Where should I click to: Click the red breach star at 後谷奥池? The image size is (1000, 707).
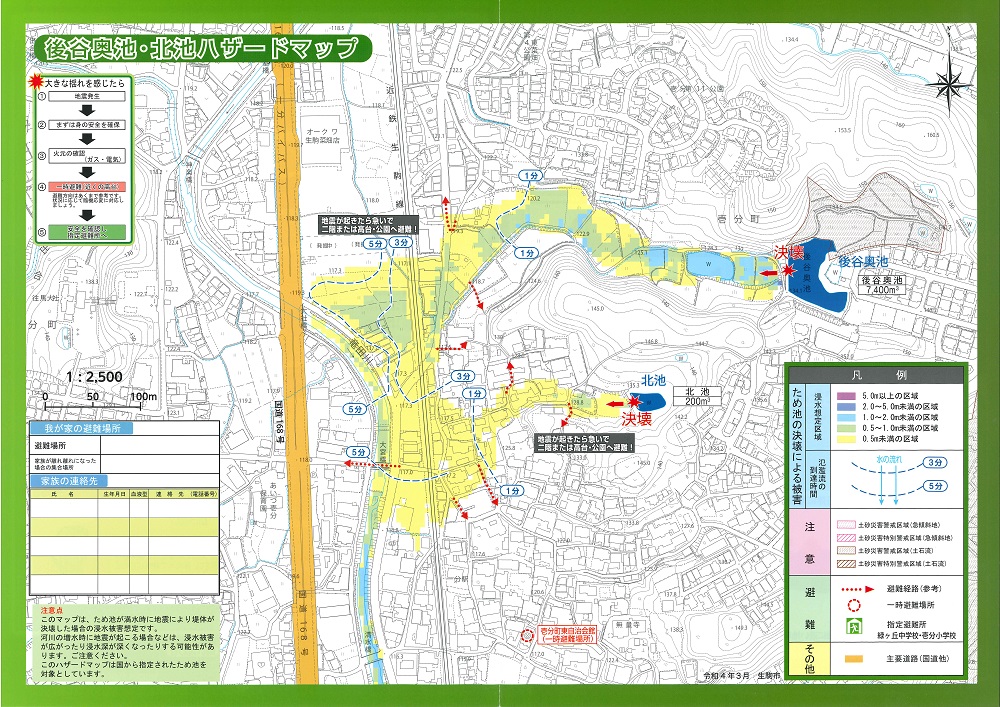tap(789, 271)
